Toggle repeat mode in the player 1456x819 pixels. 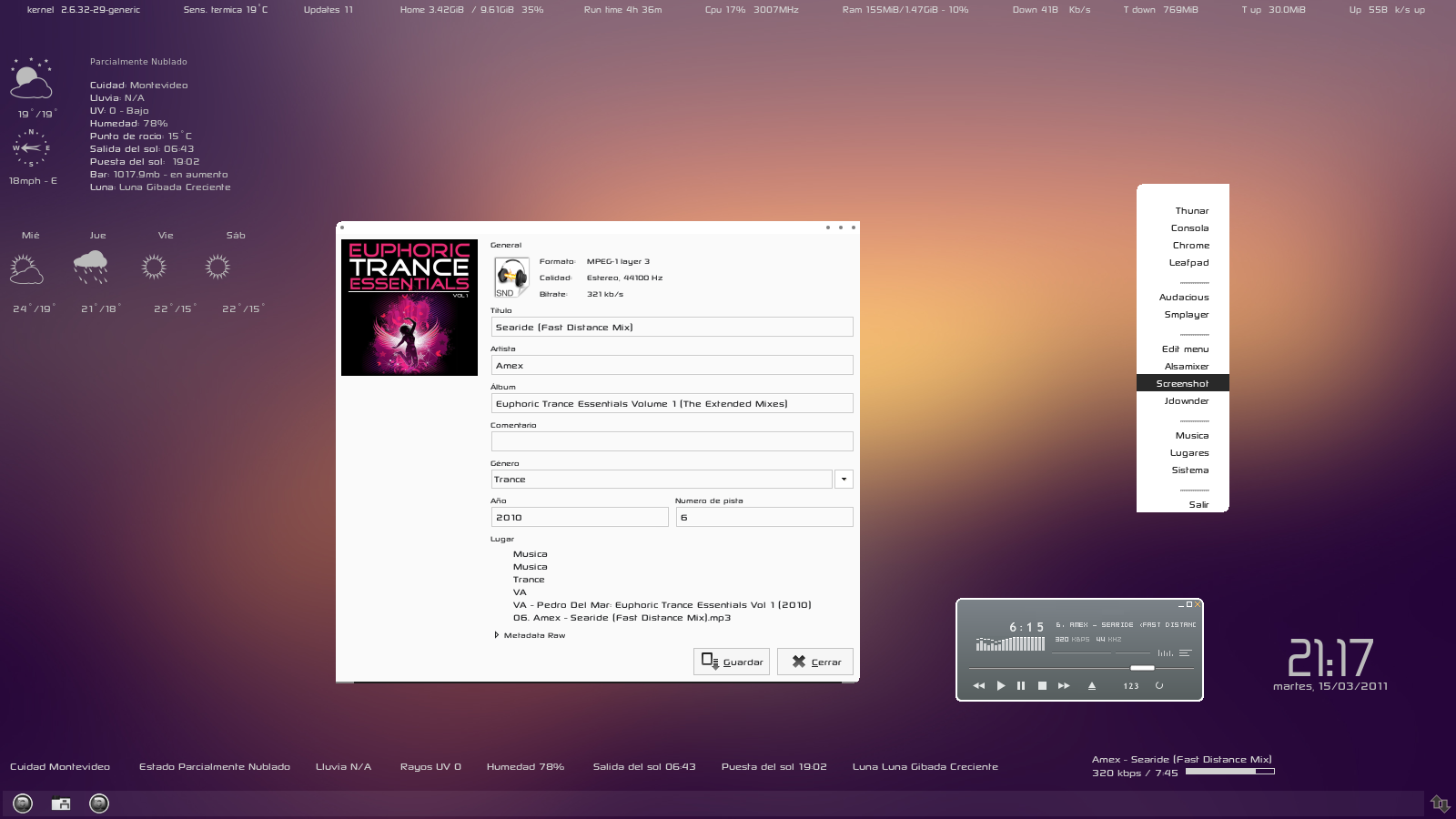(1159, 686)
